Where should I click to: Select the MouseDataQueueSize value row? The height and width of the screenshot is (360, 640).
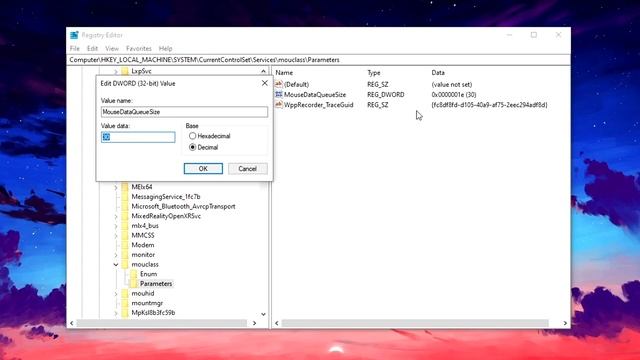(420, 94)
